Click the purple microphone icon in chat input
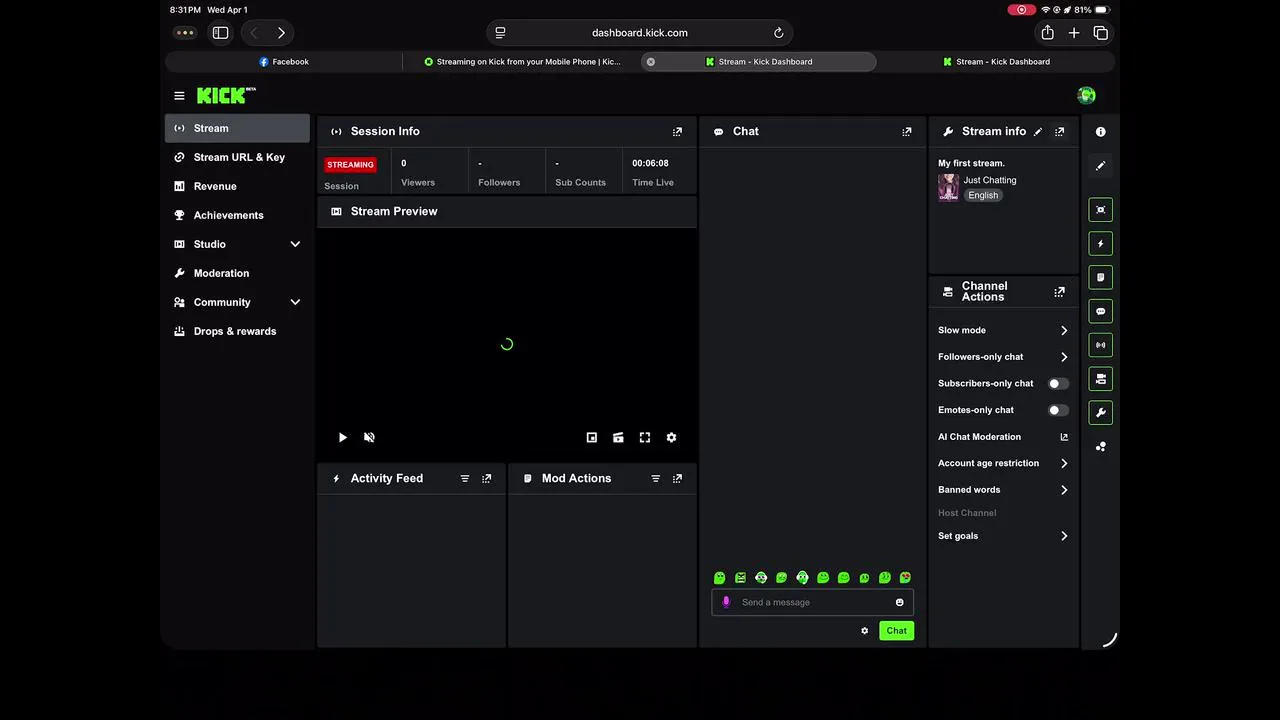Image resolution: width=1280 pixels, height=720 pixels. [726, 602]
